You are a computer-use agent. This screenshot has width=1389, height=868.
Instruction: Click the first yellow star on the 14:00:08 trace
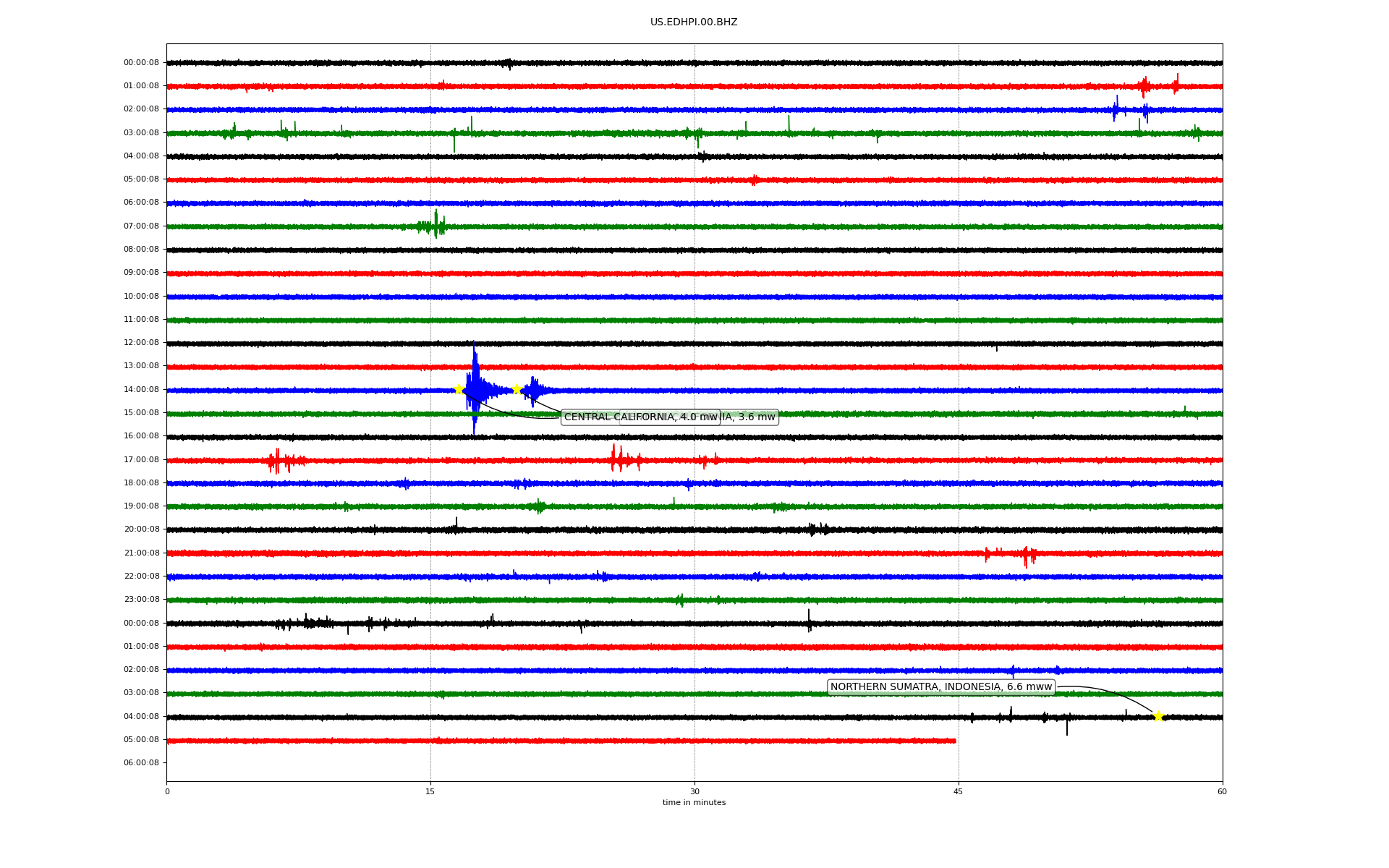pos(459,389)
